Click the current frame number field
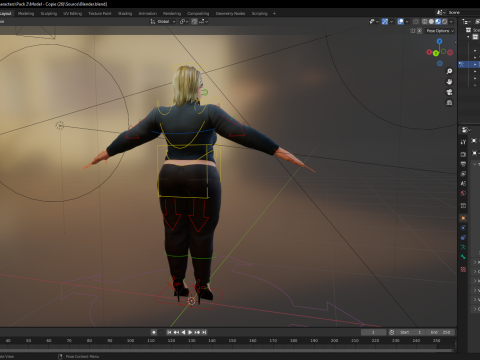Screen dimensions: 480x360 [x=373, y=332]
